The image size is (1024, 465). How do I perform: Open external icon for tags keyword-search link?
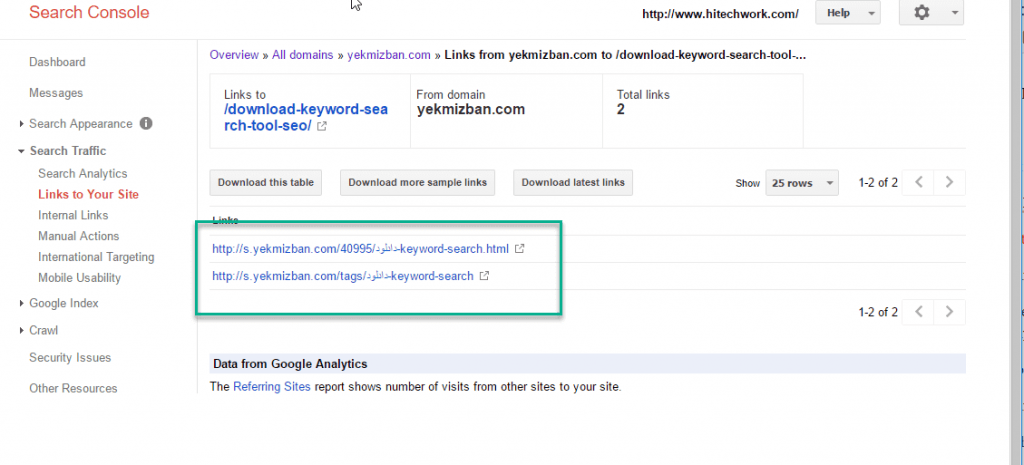484,276
